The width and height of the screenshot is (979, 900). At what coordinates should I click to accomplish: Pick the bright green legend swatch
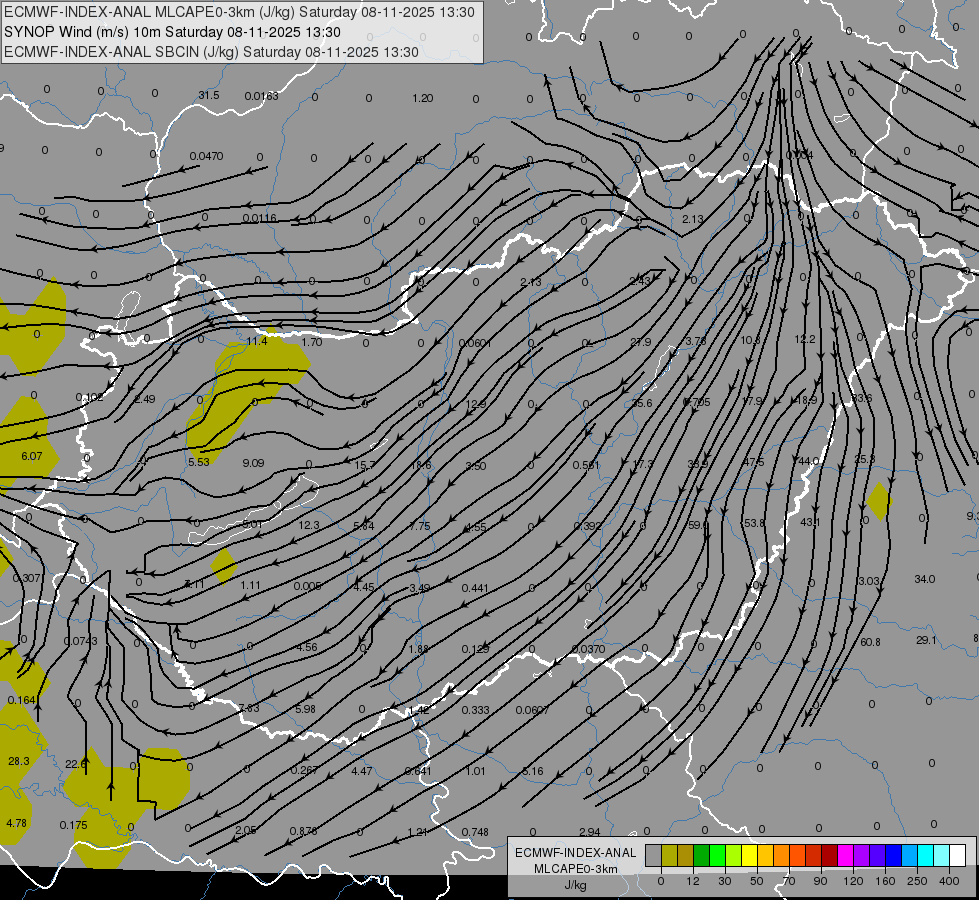tap(718, 856)
